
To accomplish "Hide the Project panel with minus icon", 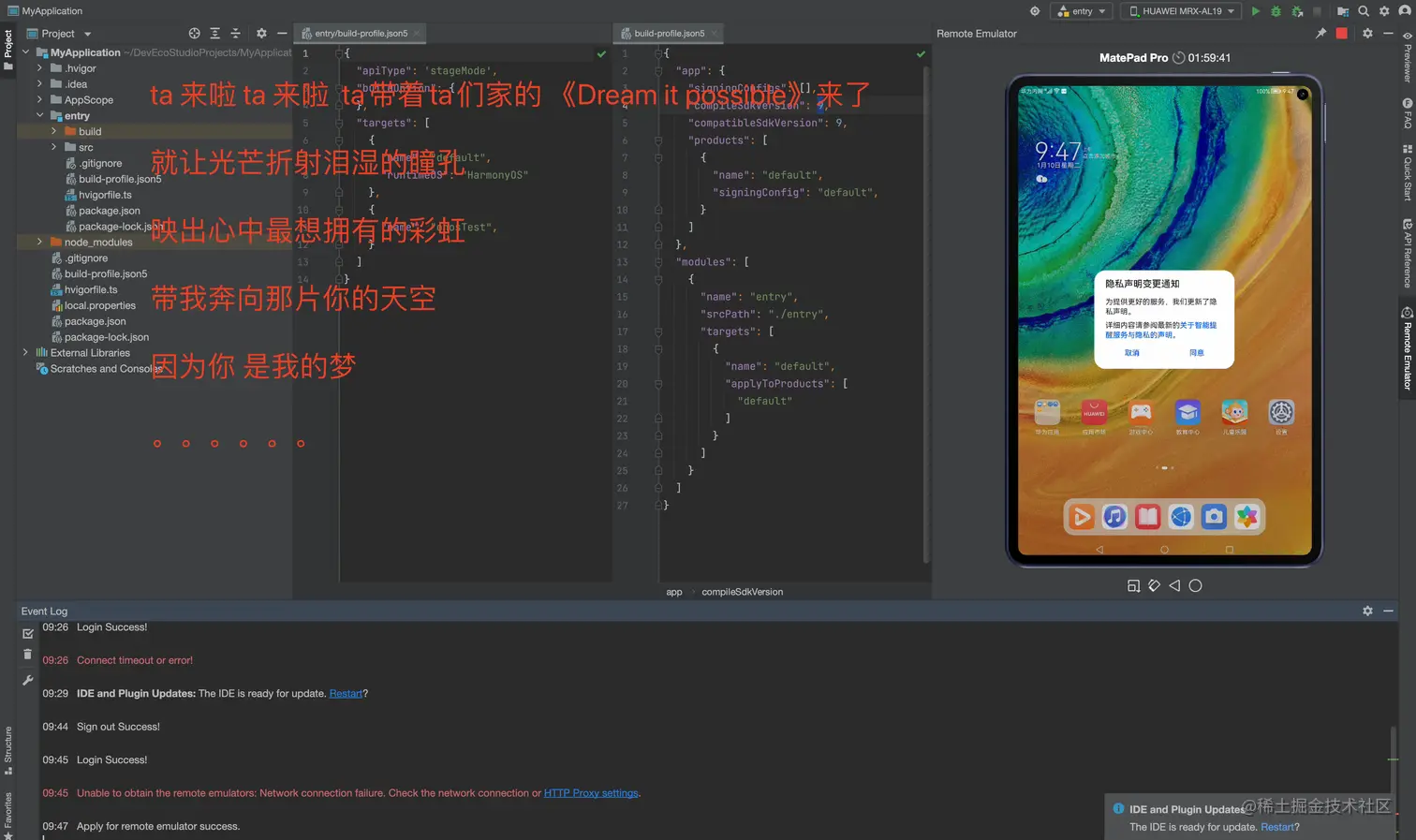I will pos(282,34).
